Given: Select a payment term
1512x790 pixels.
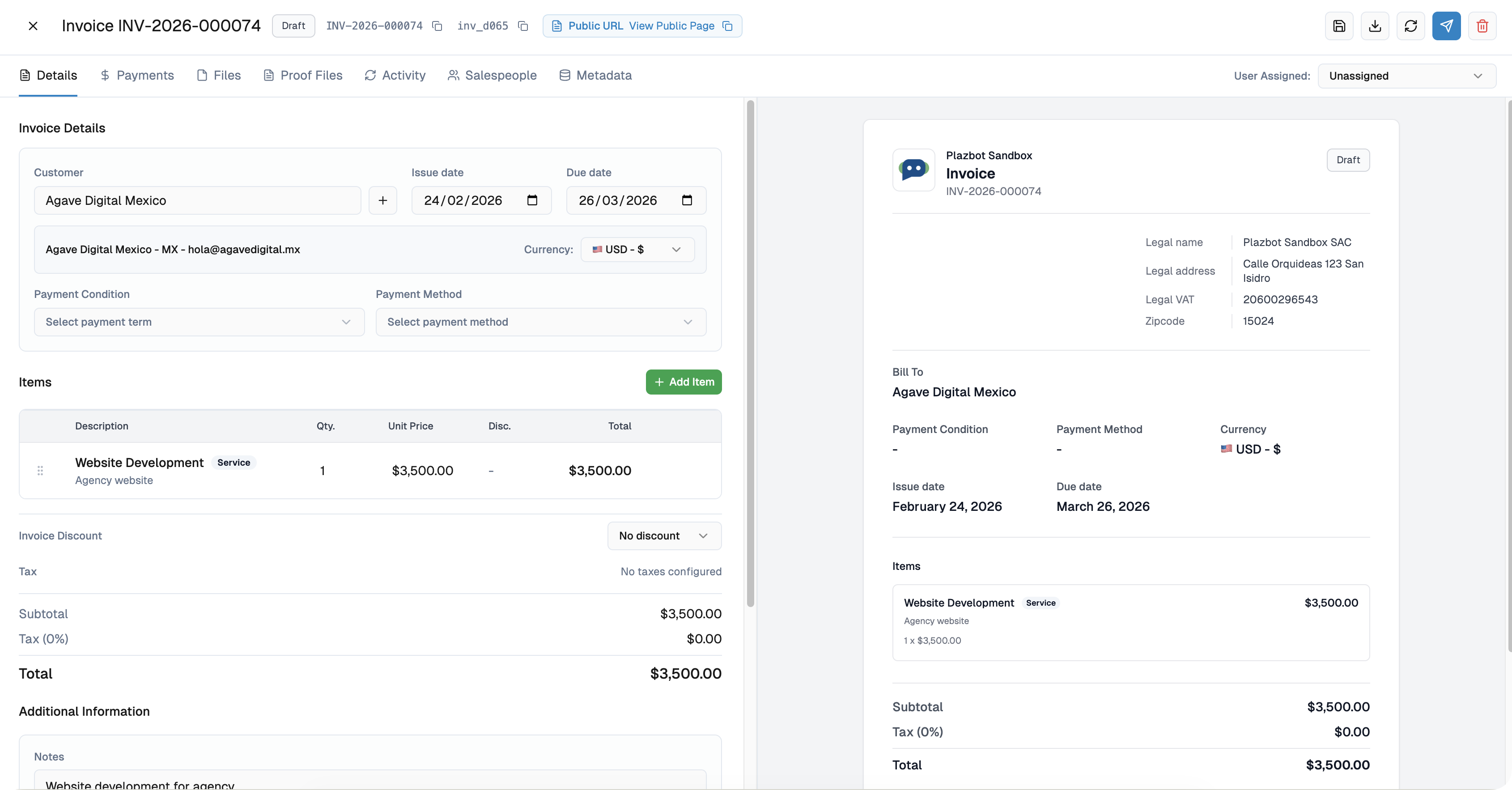Looking at the screenshot, I should pos(198,322).
